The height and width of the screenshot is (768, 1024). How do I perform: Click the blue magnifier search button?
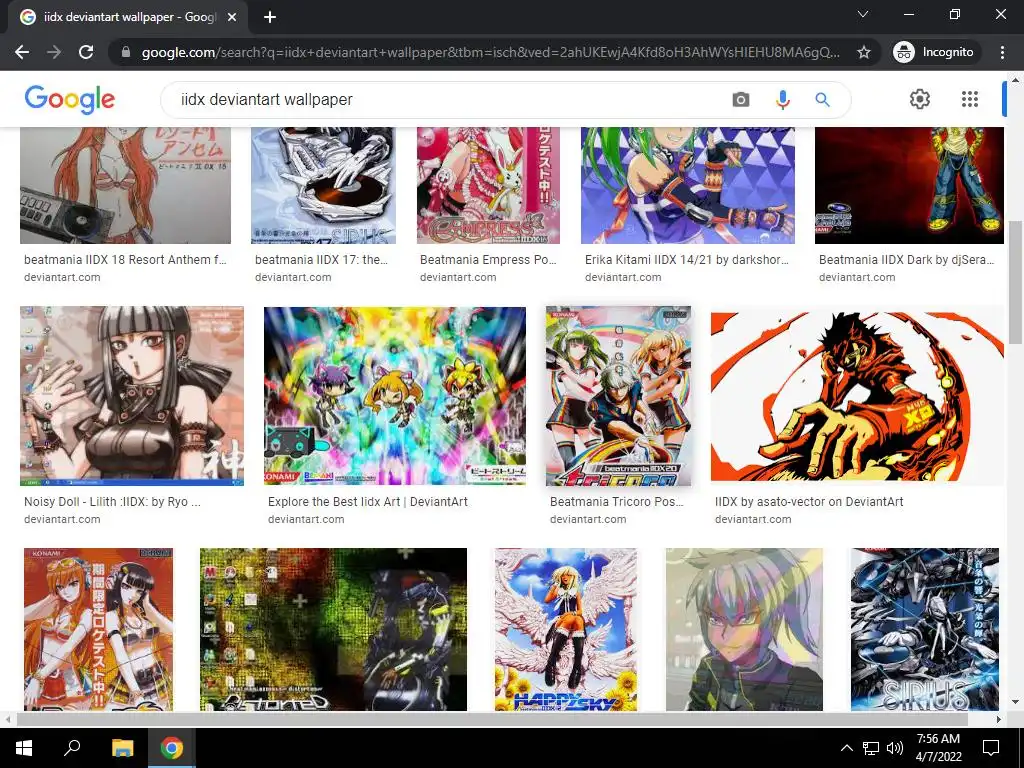[822, 99]
